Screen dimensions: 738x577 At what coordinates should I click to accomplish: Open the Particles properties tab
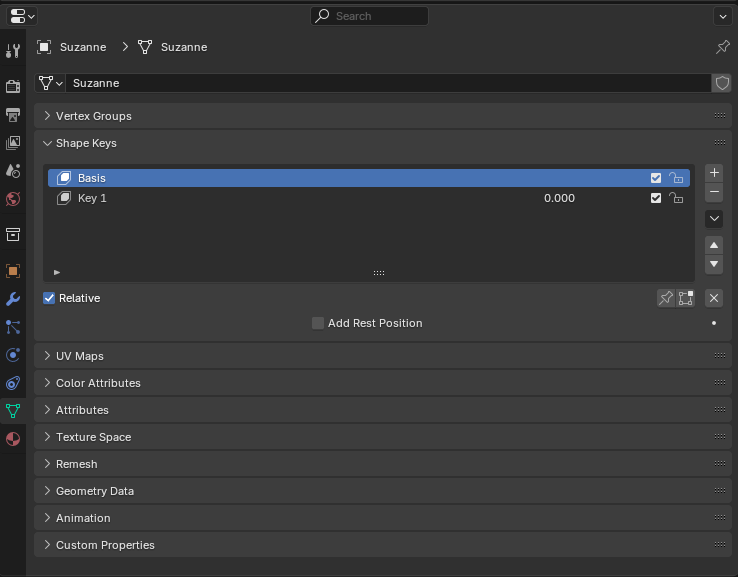click(13, 327)
